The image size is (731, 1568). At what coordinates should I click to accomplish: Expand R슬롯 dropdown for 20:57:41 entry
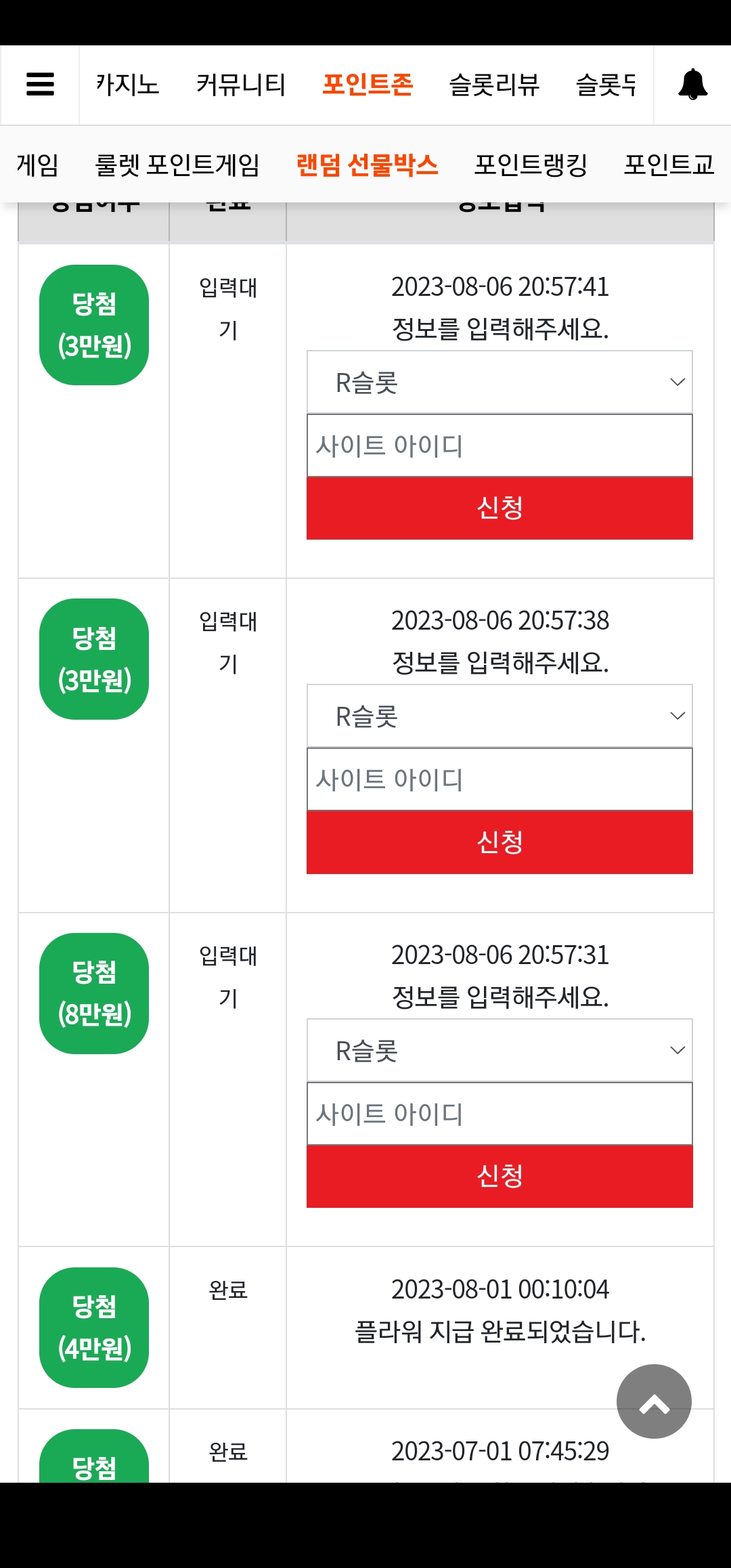click(x=500, y=382)
